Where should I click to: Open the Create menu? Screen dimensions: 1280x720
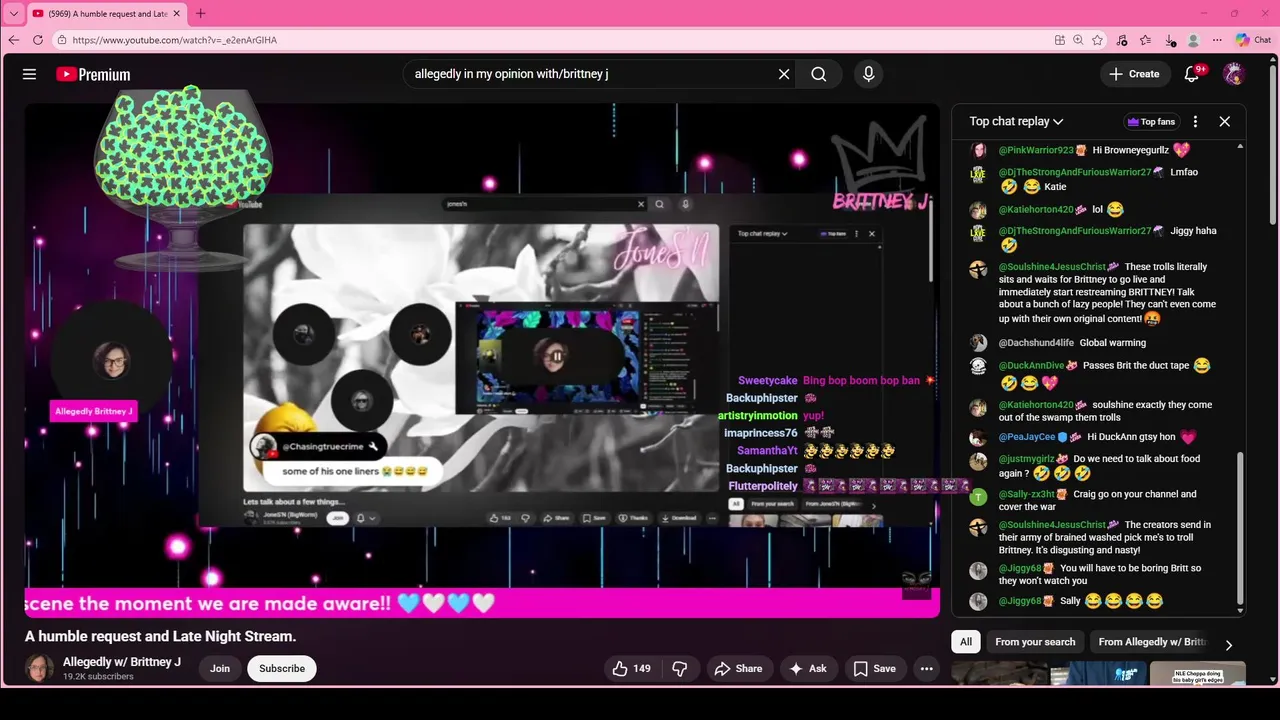point(1134,74)
